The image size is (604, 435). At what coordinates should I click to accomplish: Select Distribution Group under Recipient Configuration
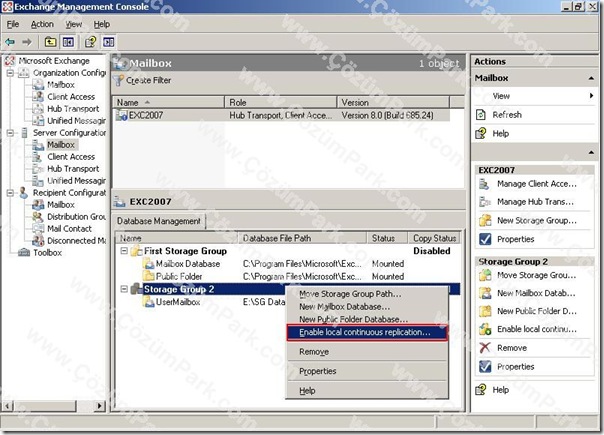point(76,217)
